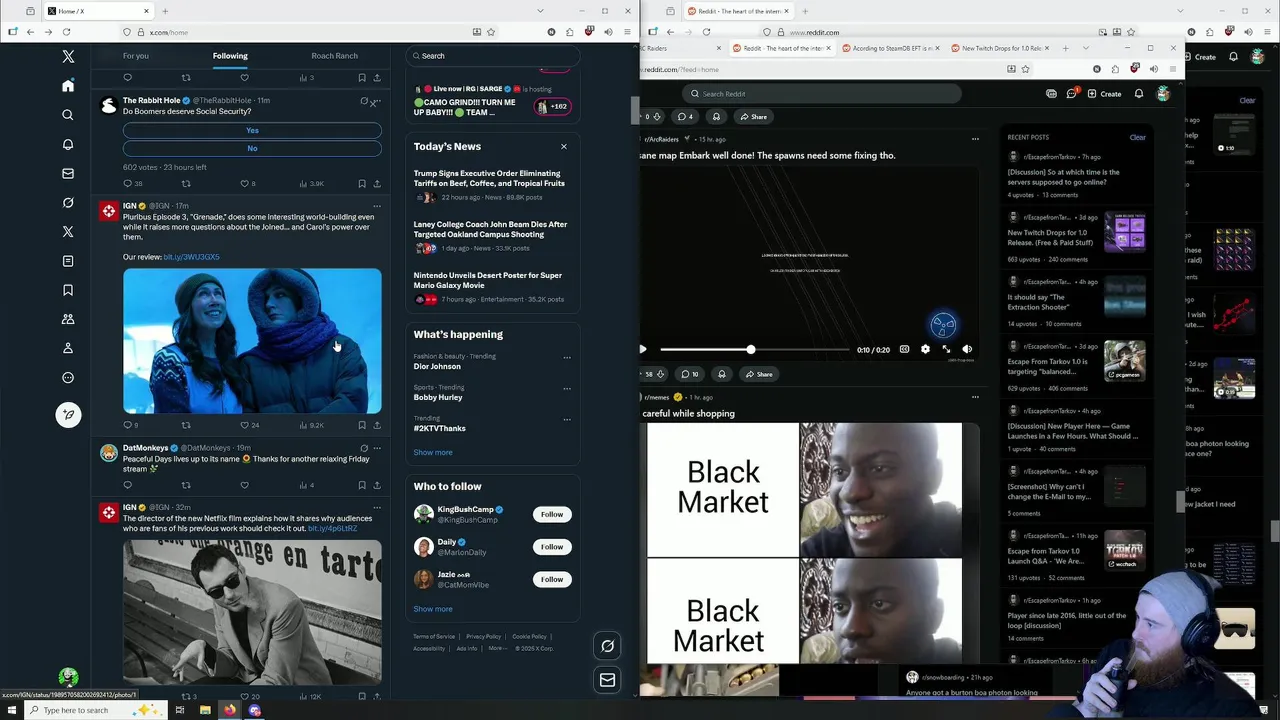
Task: Enter fullscreen on the Reddit video
Action: click(946, 349)
